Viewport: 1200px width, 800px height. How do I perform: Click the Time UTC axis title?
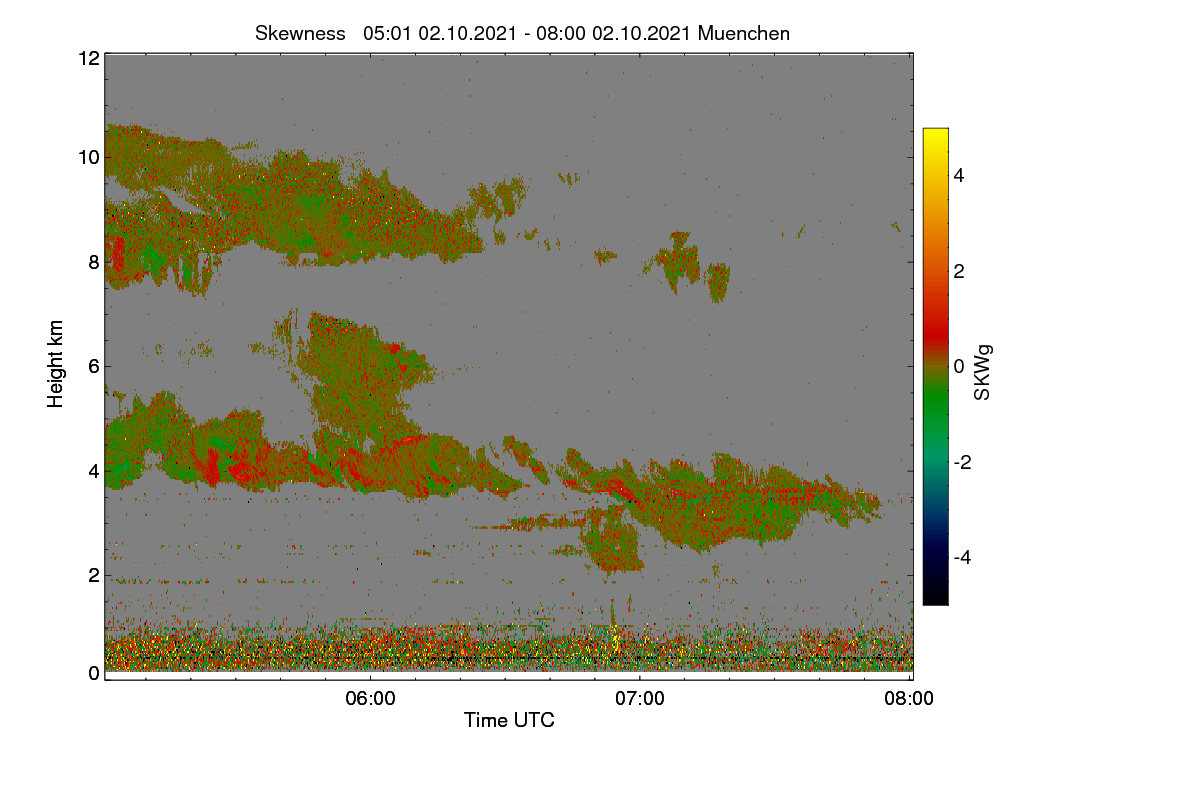509,720
